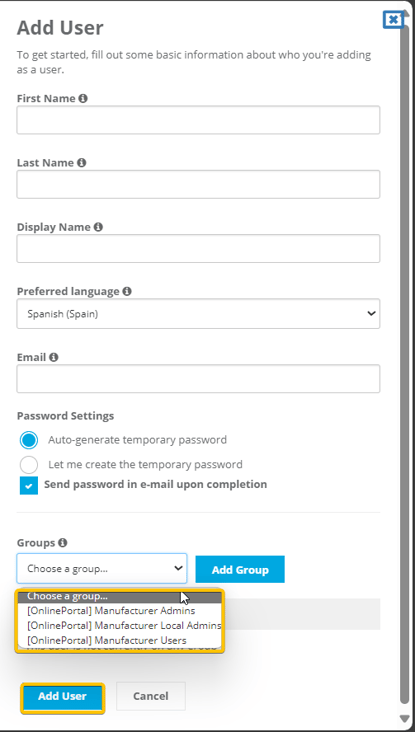Click the info icon beside Email
Viewport: 415px width, 732px height.
click(x=54, y=357)
